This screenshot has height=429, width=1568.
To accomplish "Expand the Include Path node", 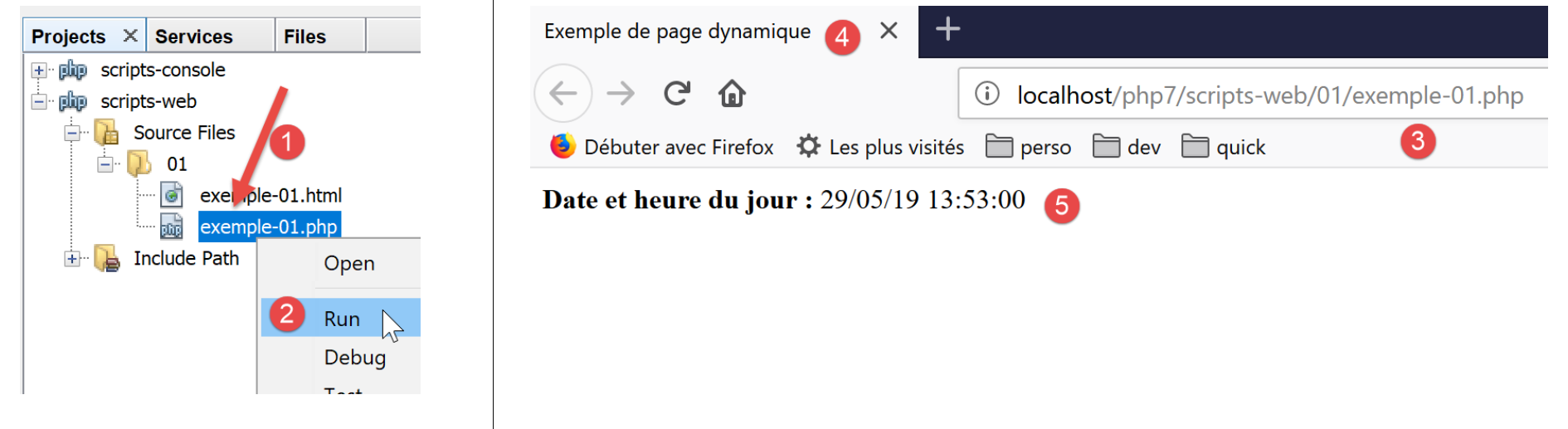I will [x=72, y=259].
